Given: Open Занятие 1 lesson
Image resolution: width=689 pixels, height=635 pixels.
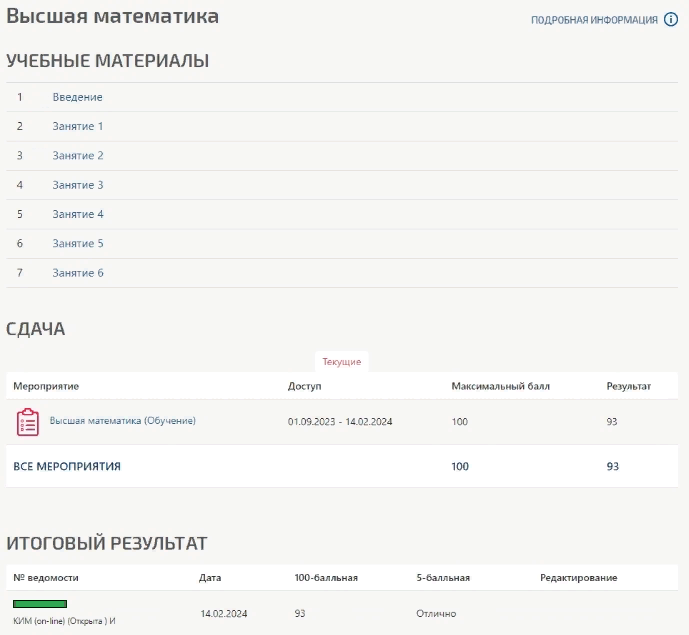Looking at the screenshot, I should tap(78, 126).
